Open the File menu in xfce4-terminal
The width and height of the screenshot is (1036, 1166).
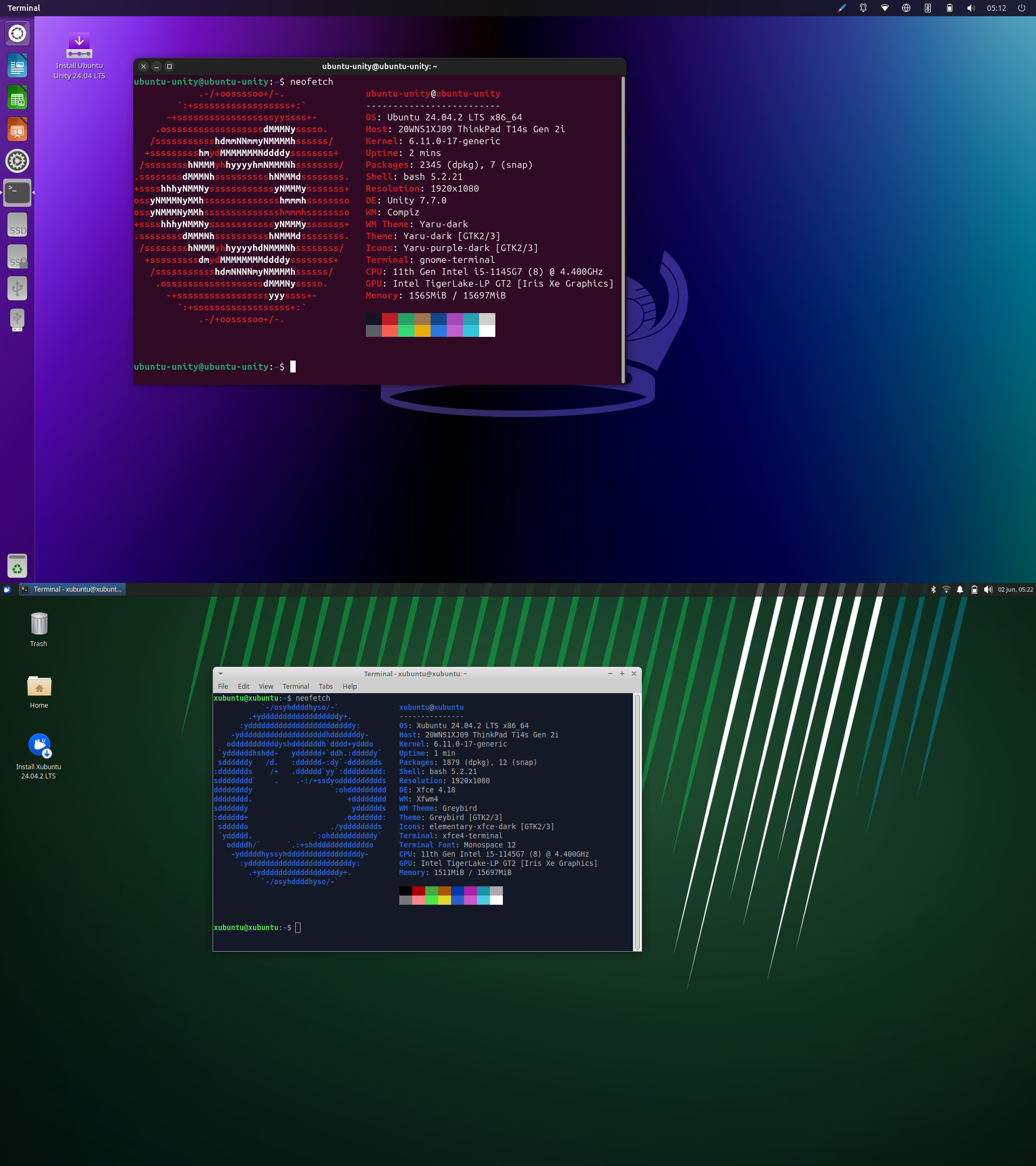223,686
